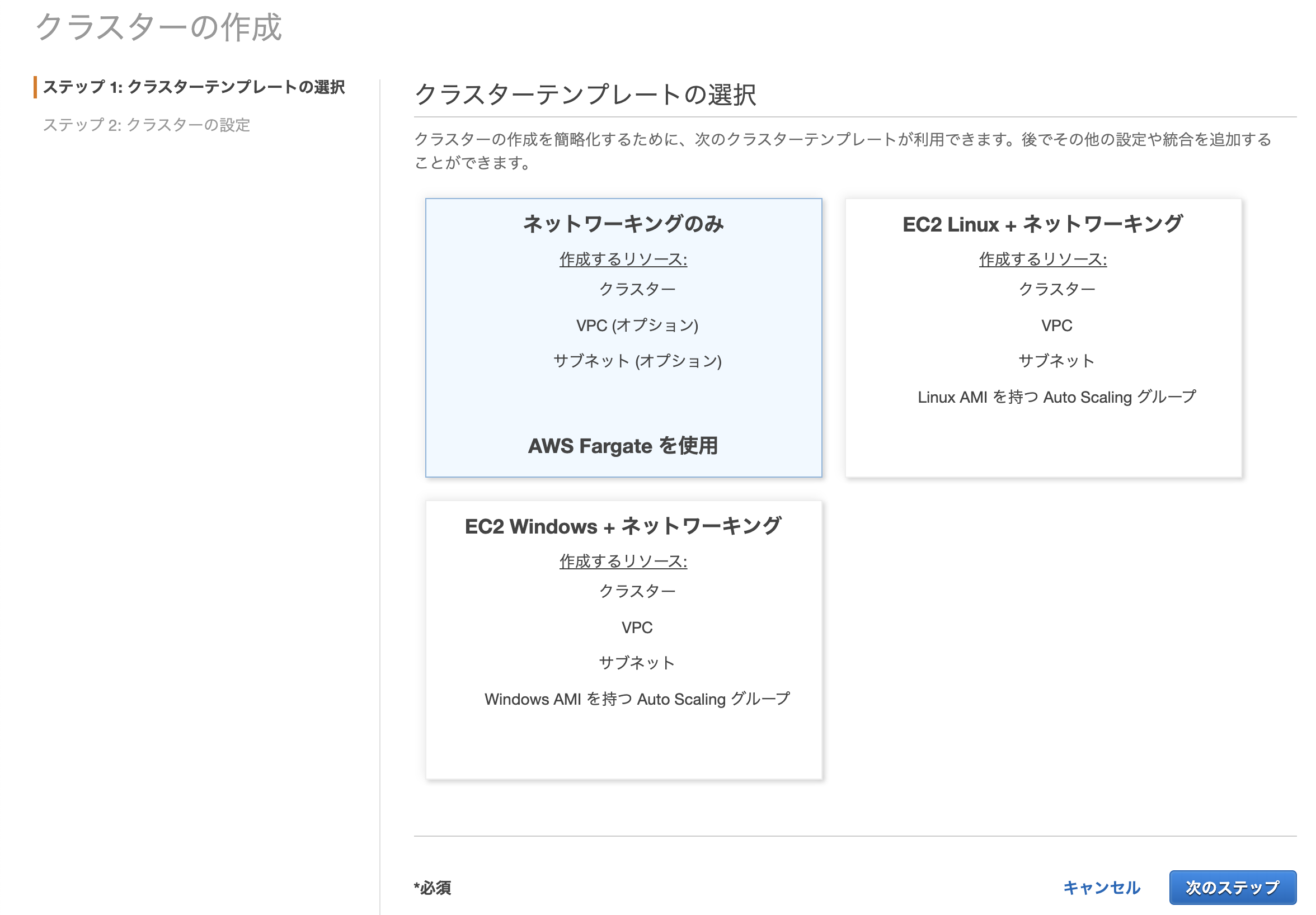Click 作成するリソース: in the EC2 Windows card
This screenshot has width=1316, height=915.
tap(623, 561)
